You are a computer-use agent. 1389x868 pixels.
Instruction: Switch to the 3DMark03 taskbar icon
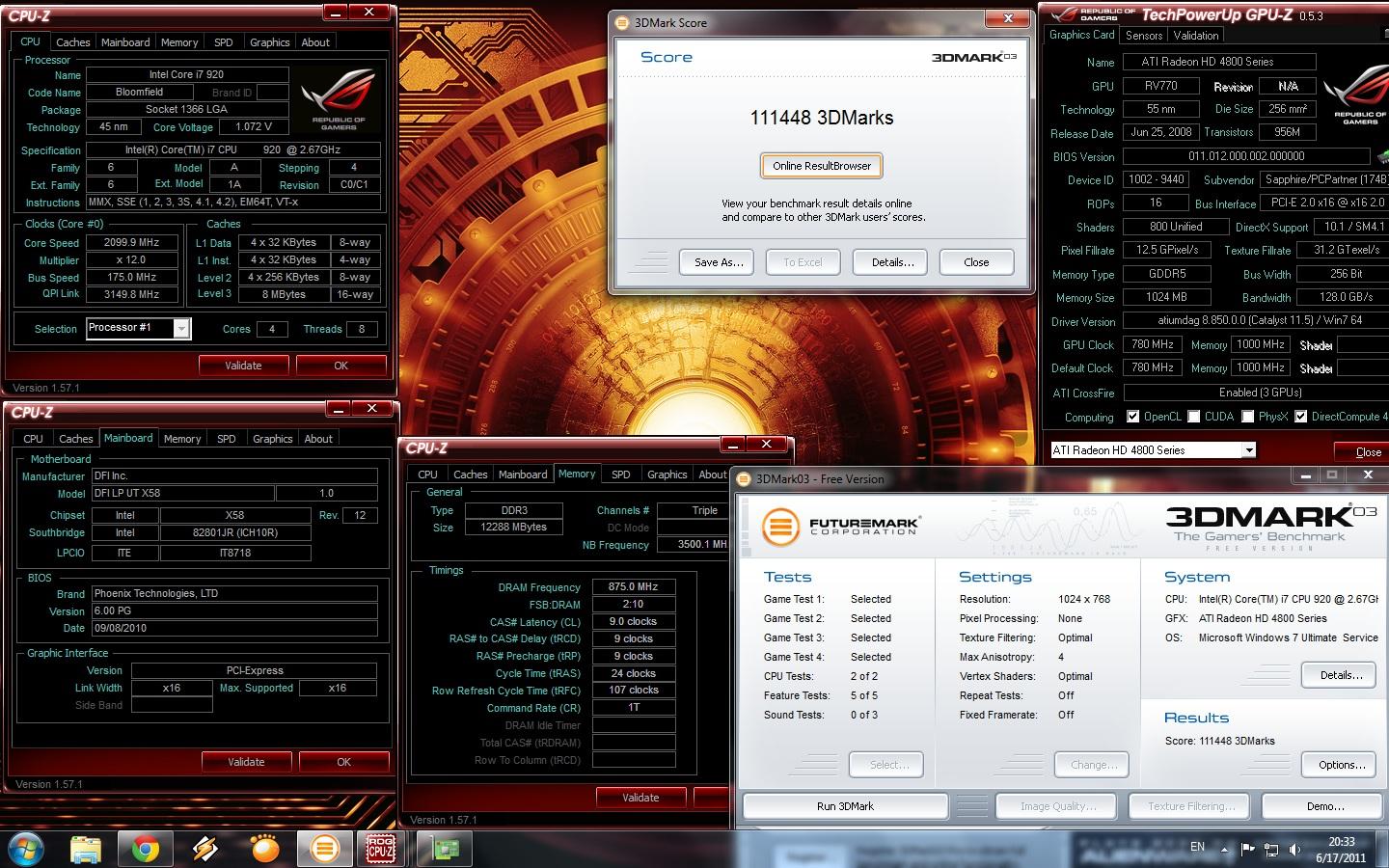[x=325, y=849]
